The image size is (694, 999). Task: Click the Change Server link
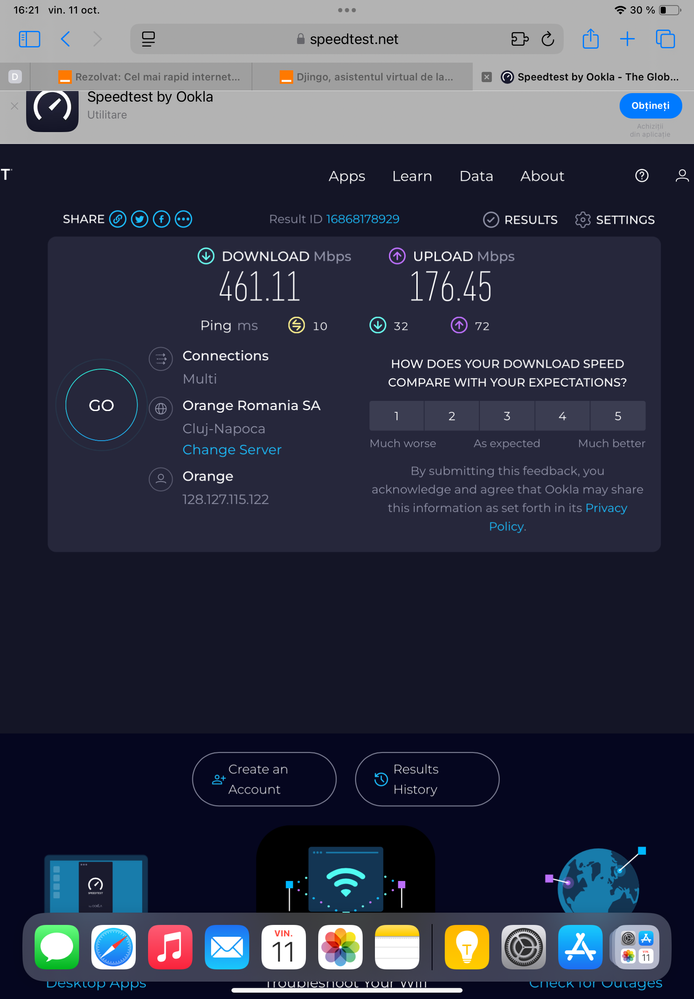tap(232, 450)
